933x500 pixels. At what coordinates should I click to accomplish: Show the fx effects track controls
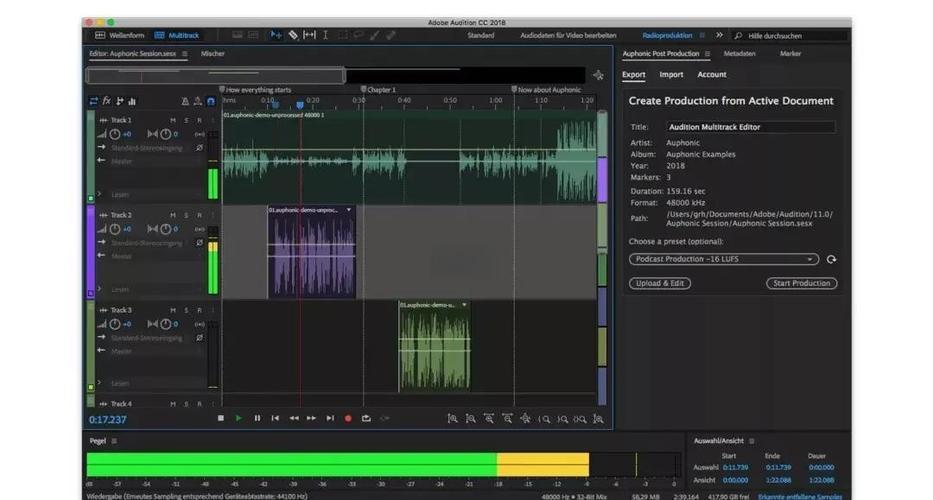click(107, 101)
